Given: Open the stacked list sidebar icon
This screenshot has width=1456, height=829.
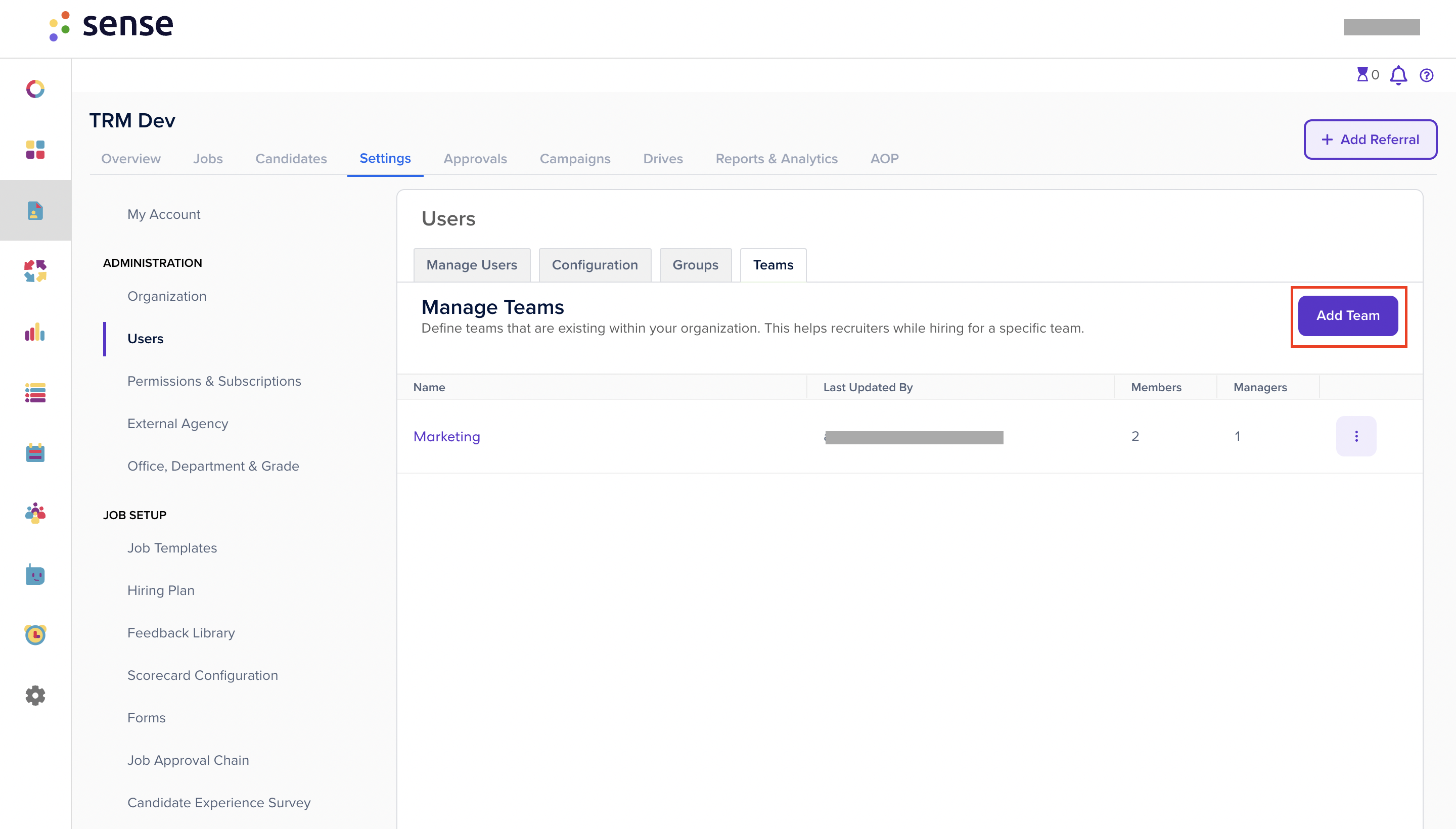Looking at the screenshot, I should 35,393.
